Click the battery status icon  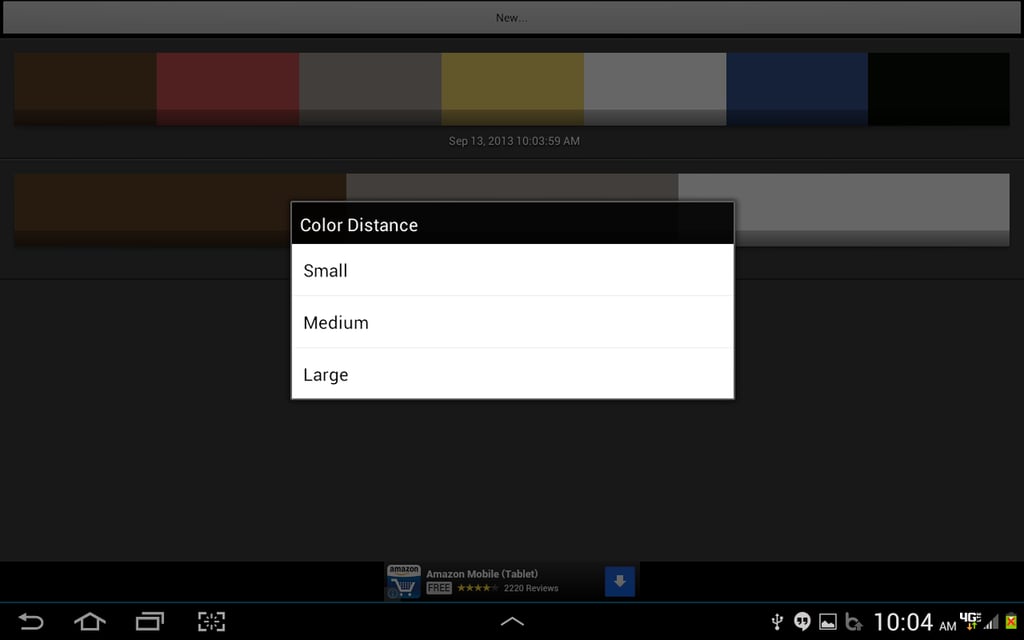[x=1011, y=620]
